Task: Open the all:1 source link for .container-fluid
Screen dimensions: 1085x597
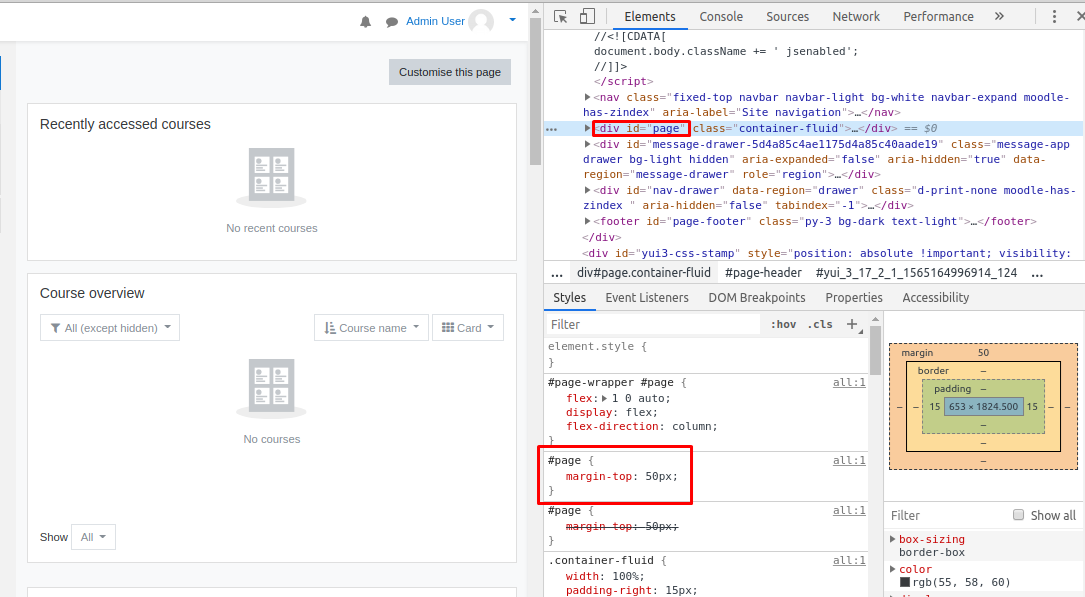Action: pyautogui.click(x=849, y=560)
